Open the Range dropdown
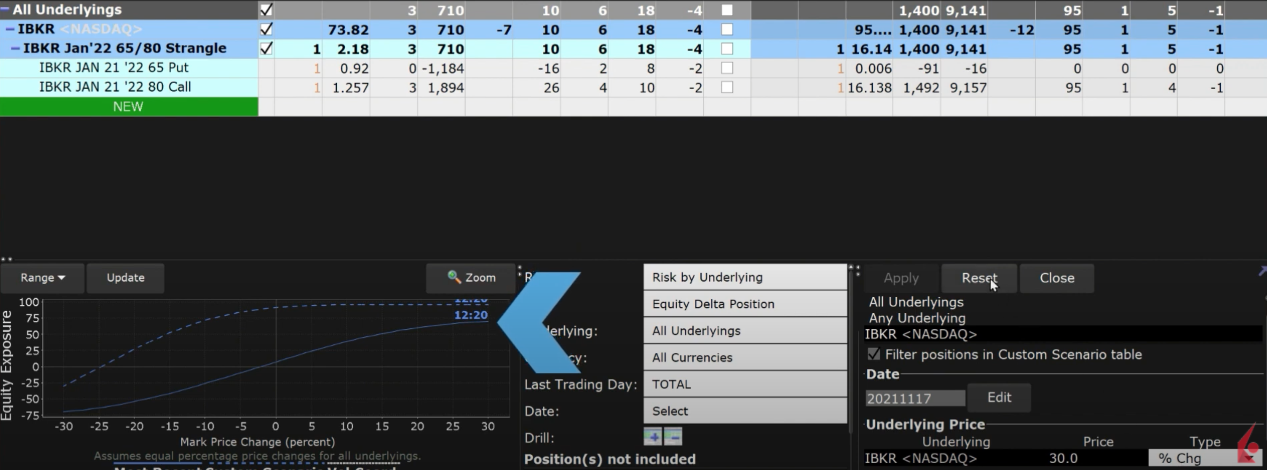Screen dimensions: 1267x470 point(42,277)
